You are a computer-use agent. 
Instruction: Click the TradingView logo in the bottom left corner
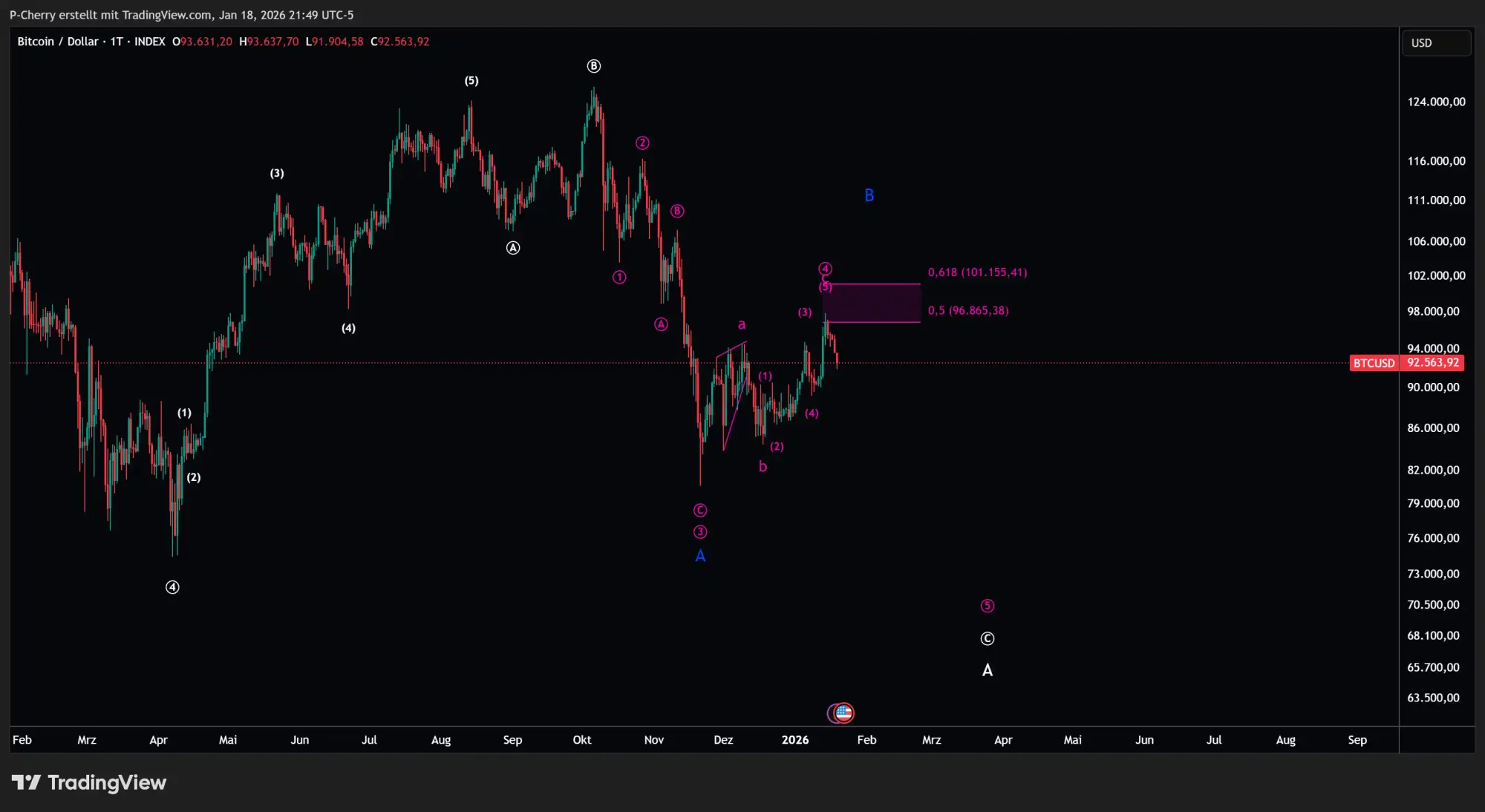point(89,782)
